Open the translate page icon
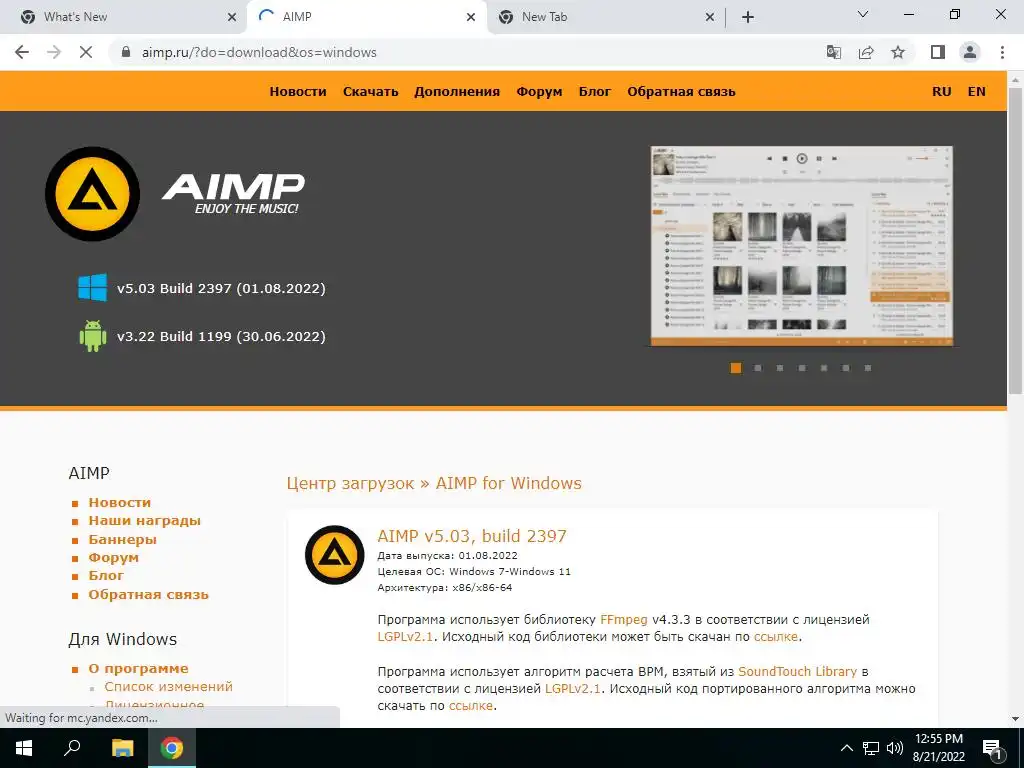The height and width of the screenshot is (768, 1024). tap(834, 52)
